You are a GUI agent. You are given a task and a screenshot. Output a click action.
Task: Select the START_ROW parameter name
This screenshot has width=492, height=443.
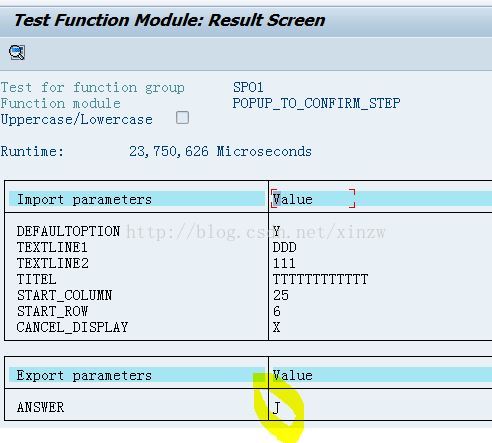pos(52,311)
